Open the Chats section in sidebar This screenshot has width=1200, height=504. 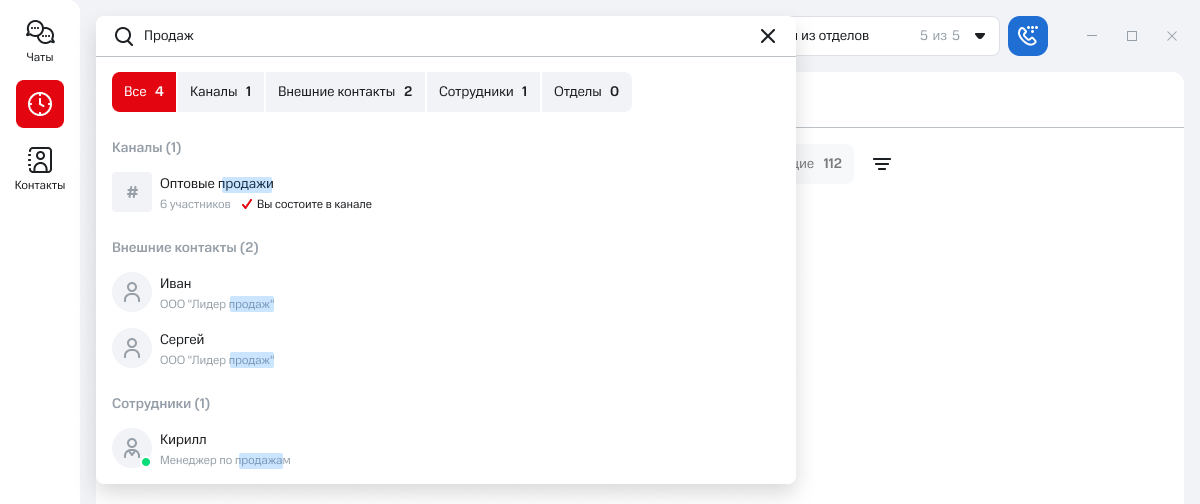pyautogui.click(x=40, y=41)
